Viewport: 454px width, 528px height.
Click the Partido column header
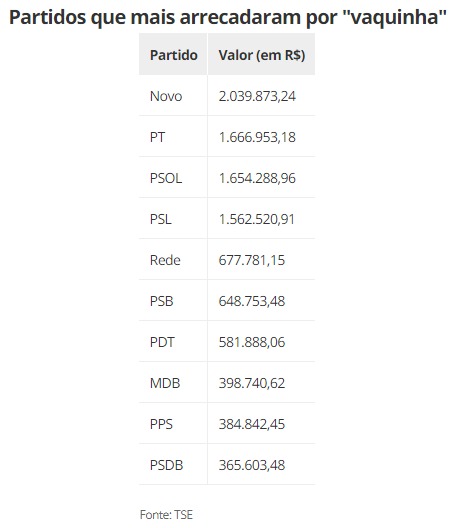tap(173, 55)
